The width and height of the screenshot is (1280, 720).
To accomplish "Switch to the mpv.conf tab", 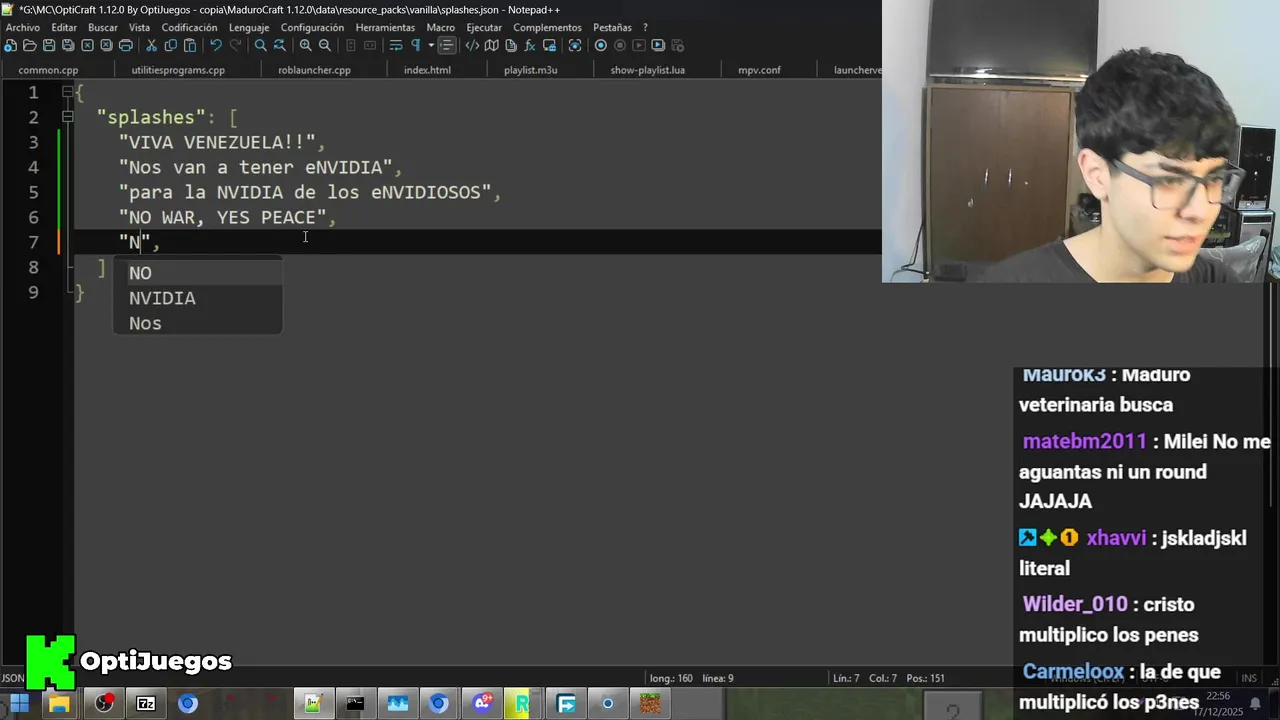I will pos(759,70).
